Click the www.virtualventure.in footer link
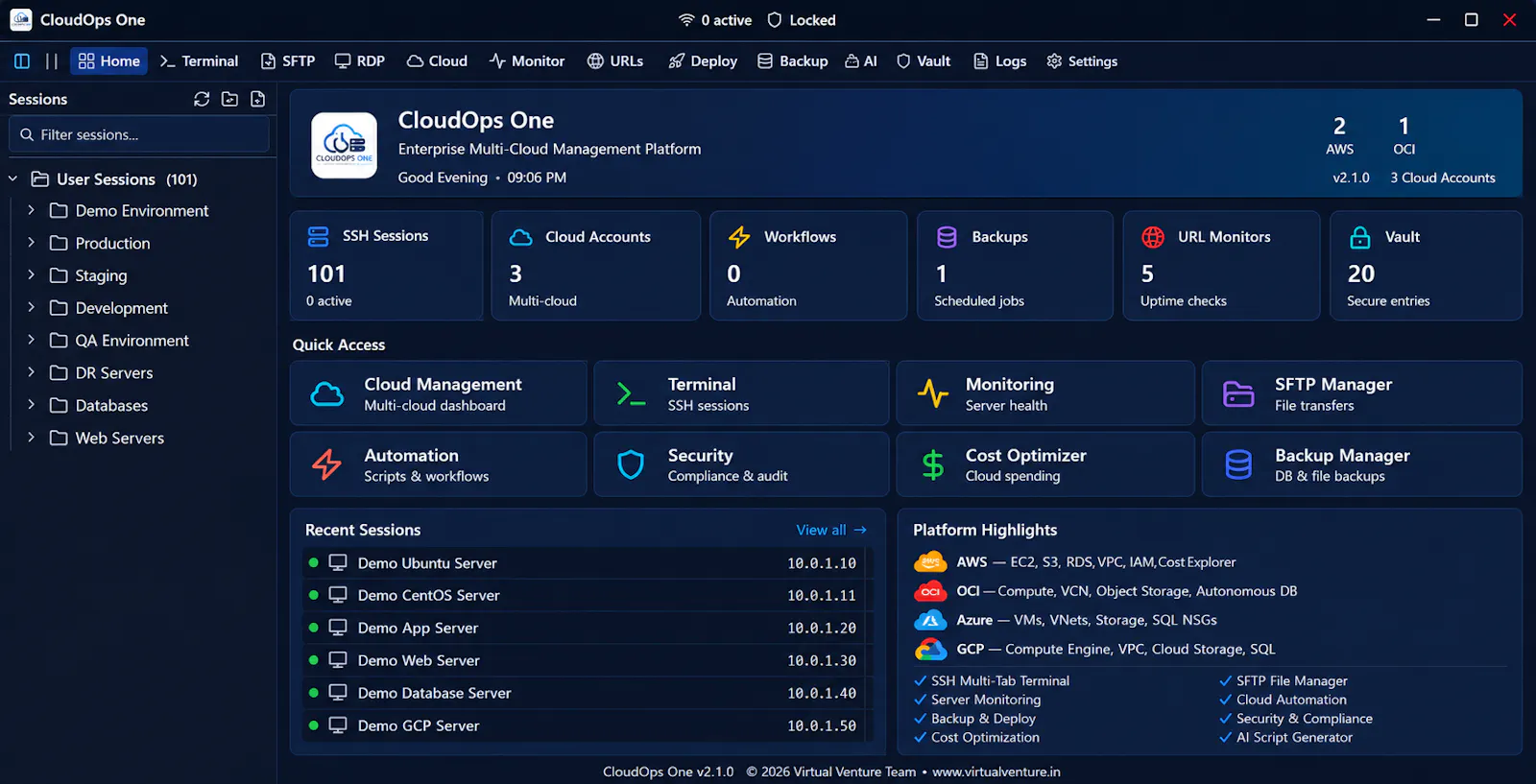The image size is (1536, 784). (996, 772)
